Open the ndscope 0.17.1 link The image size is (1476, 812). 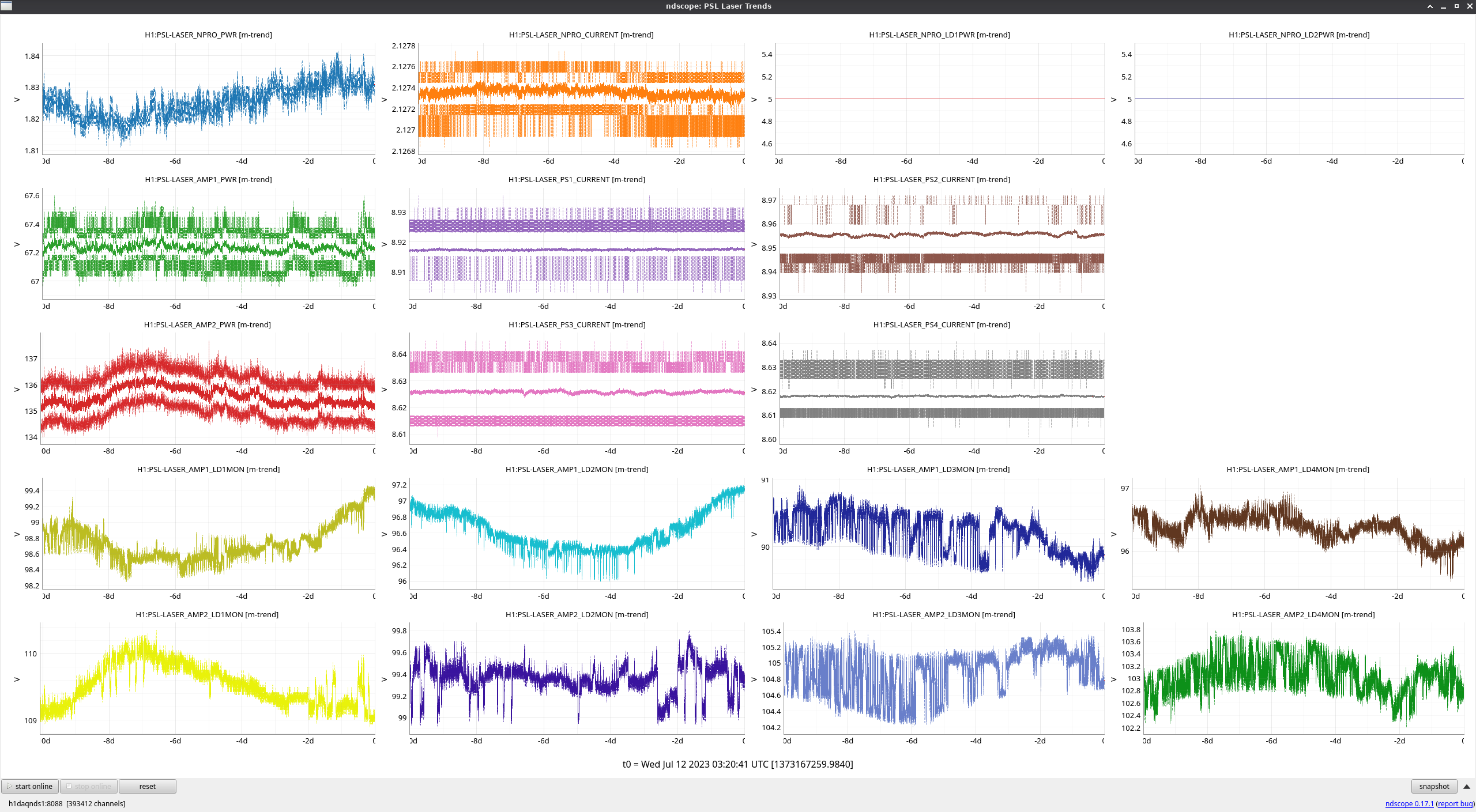[x=1409, y=803]
